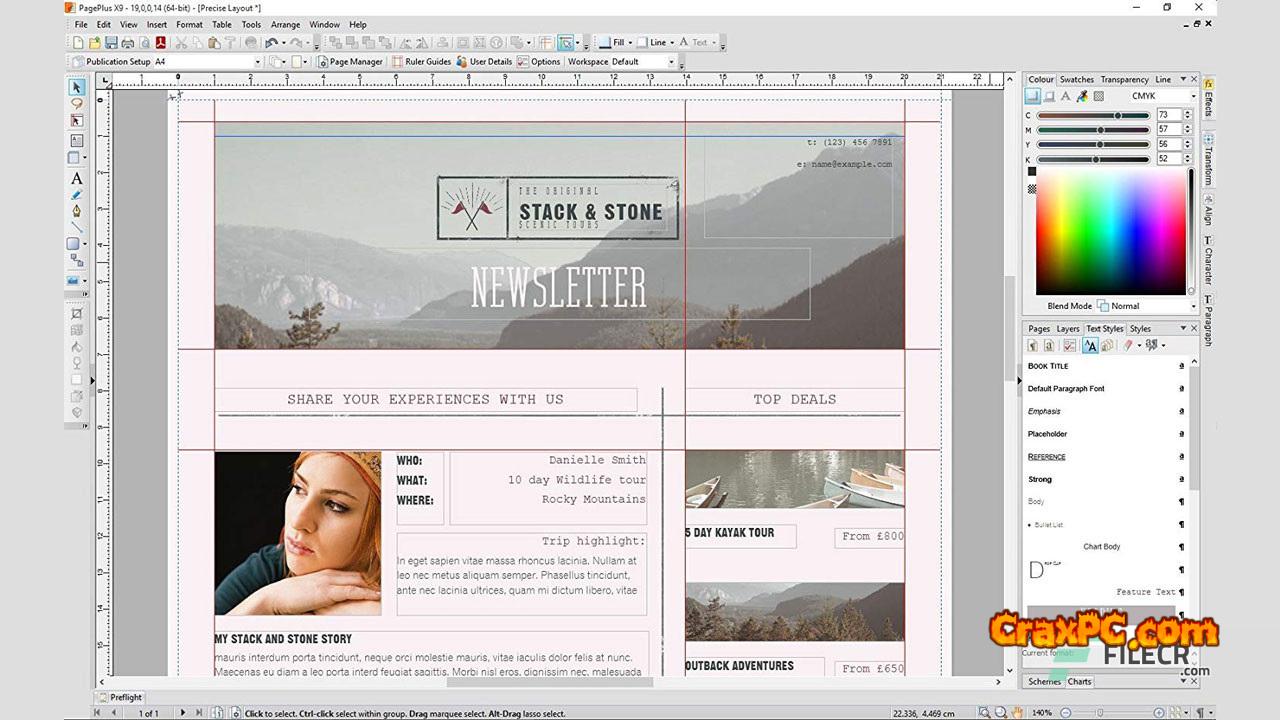Click the Save icon in the toolbar

(x=111, y=43)
